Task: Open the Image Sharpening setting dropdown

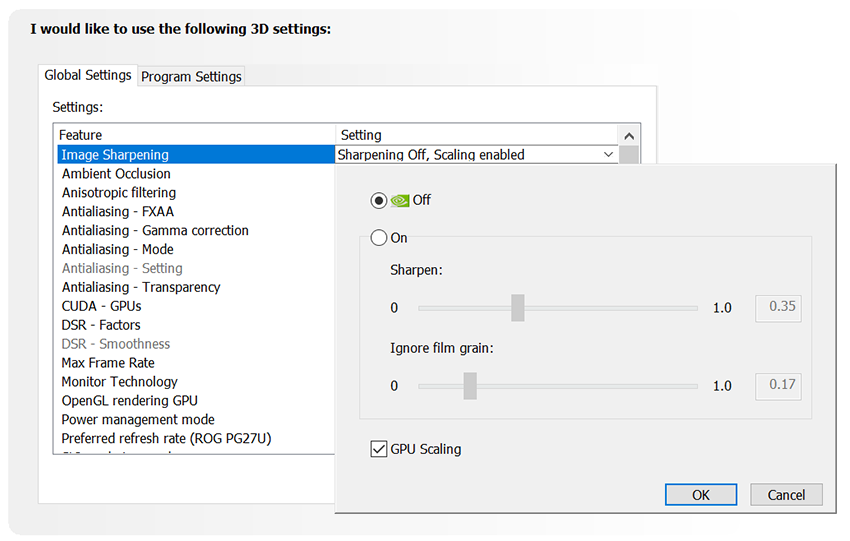Action: (x=608, y=155)
